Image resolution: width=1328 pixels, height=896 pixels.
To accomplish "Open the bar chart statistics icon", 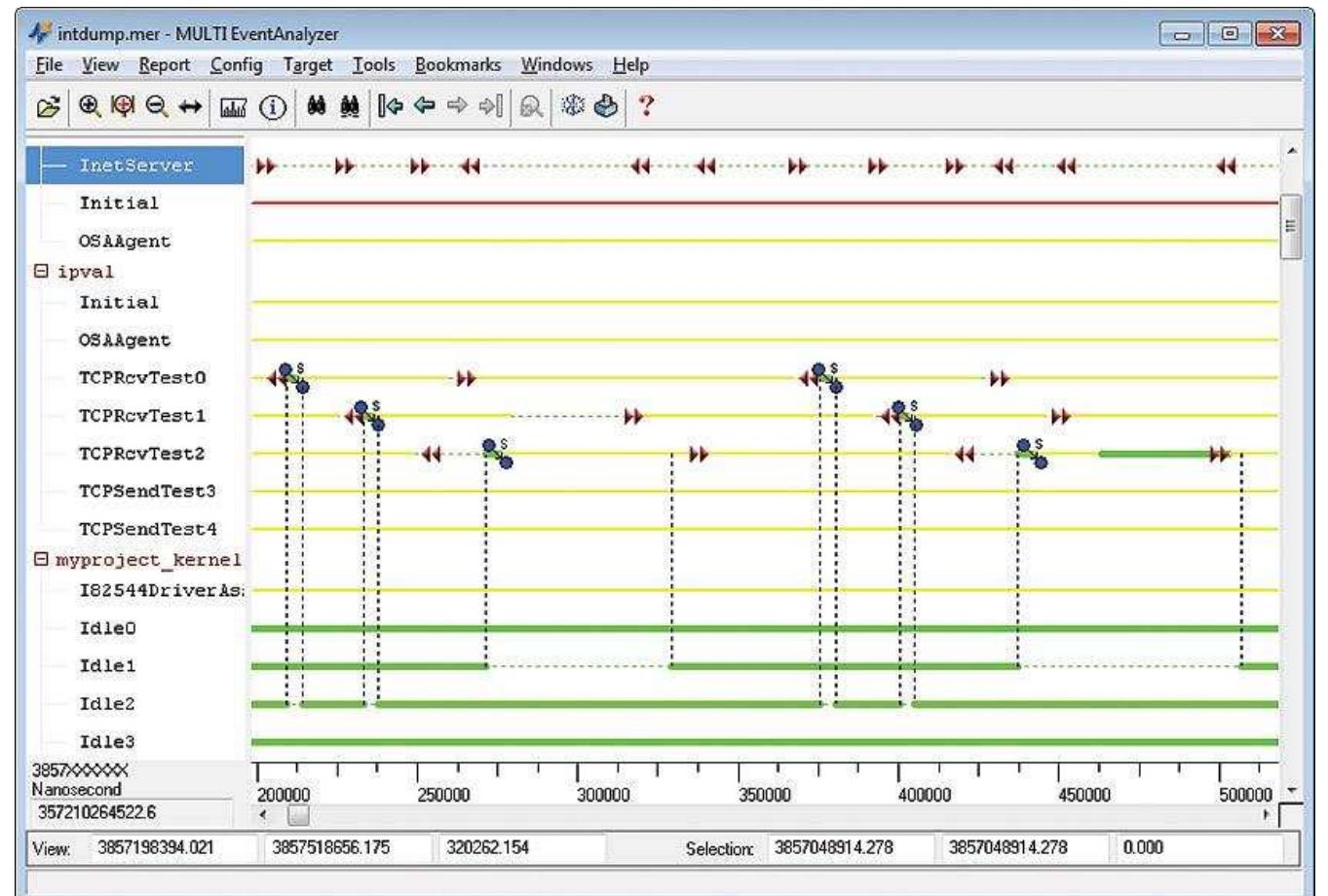I will (234, 108).
